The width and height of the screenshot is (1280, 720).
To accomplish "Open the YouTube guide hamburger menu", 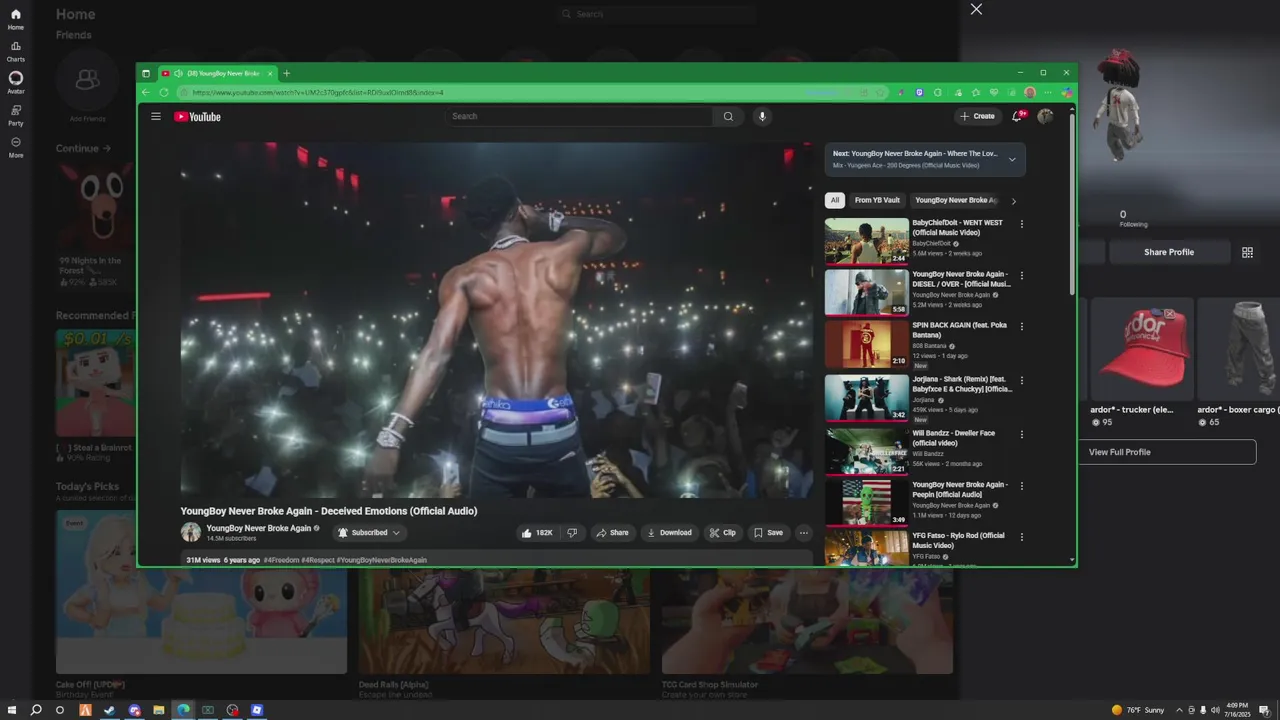I will [156, 117].
